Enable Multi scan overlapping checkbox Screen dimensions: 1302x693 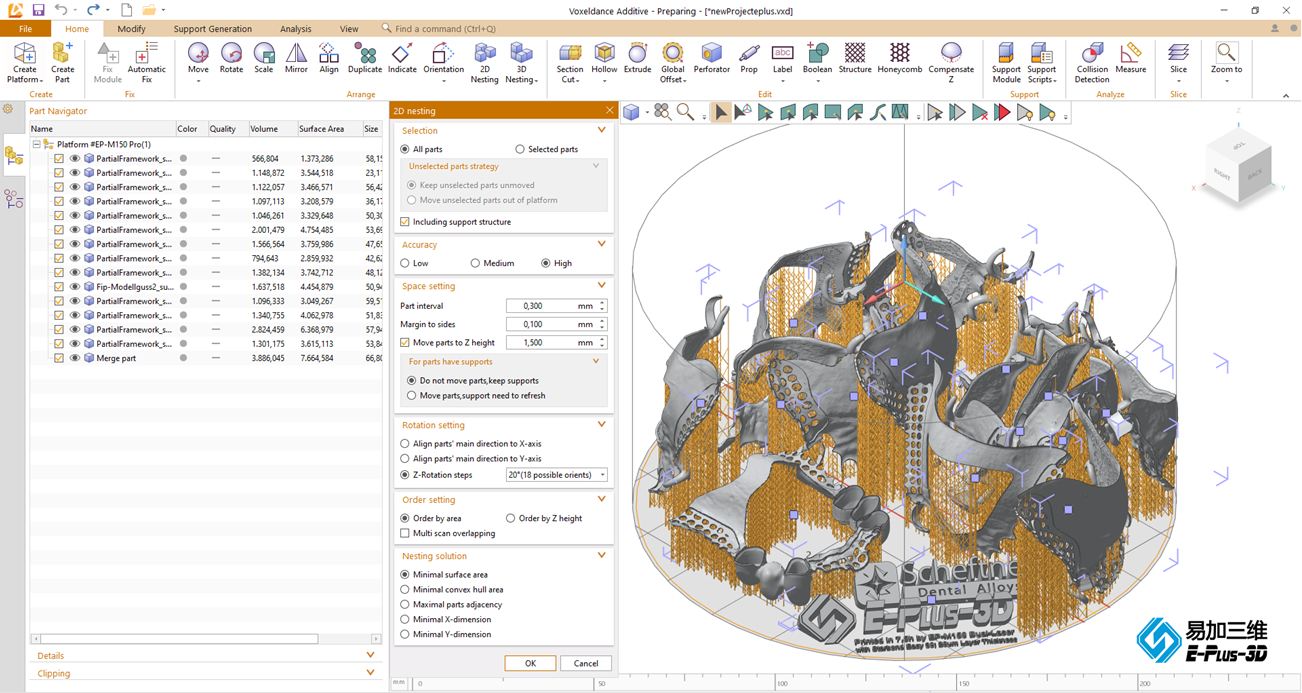[405, 533]
